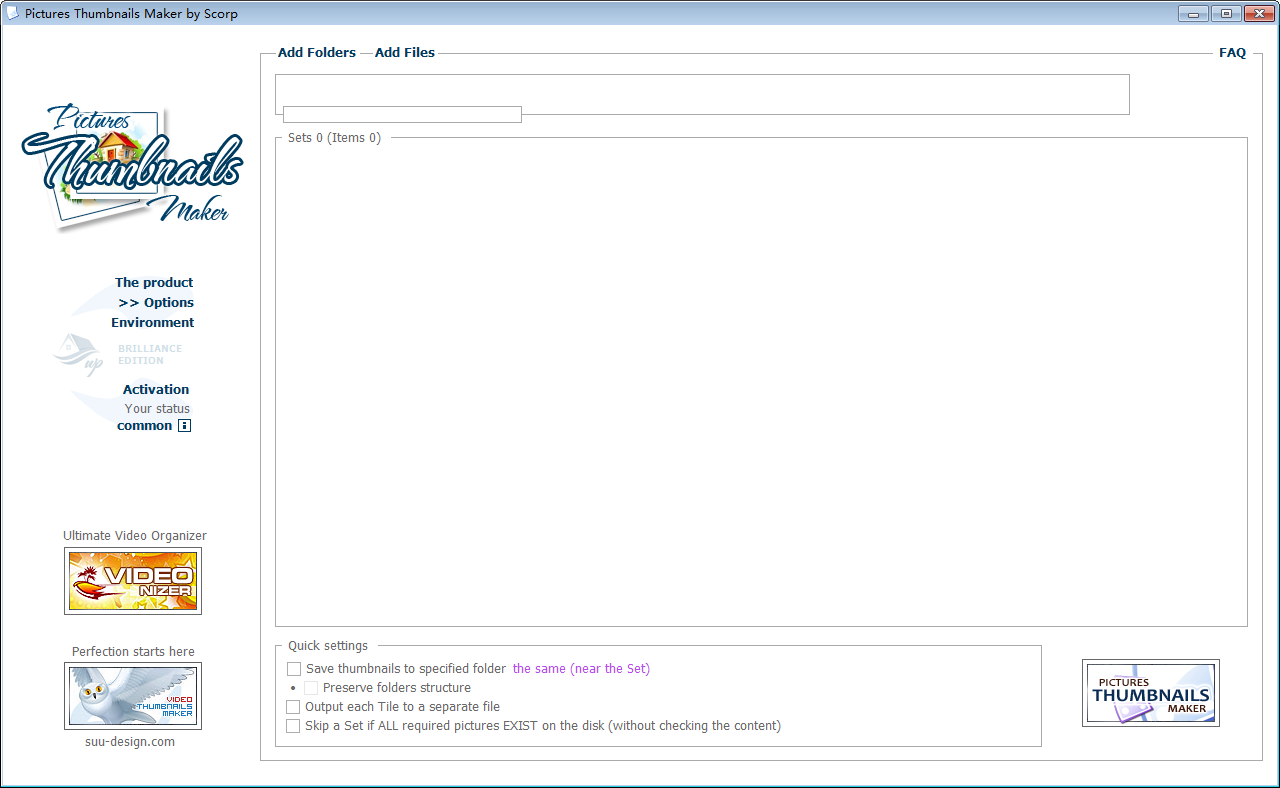Click the progress bar below the top box
The width and height of the screenshot is (1280, 788).
tap(402, 114)
